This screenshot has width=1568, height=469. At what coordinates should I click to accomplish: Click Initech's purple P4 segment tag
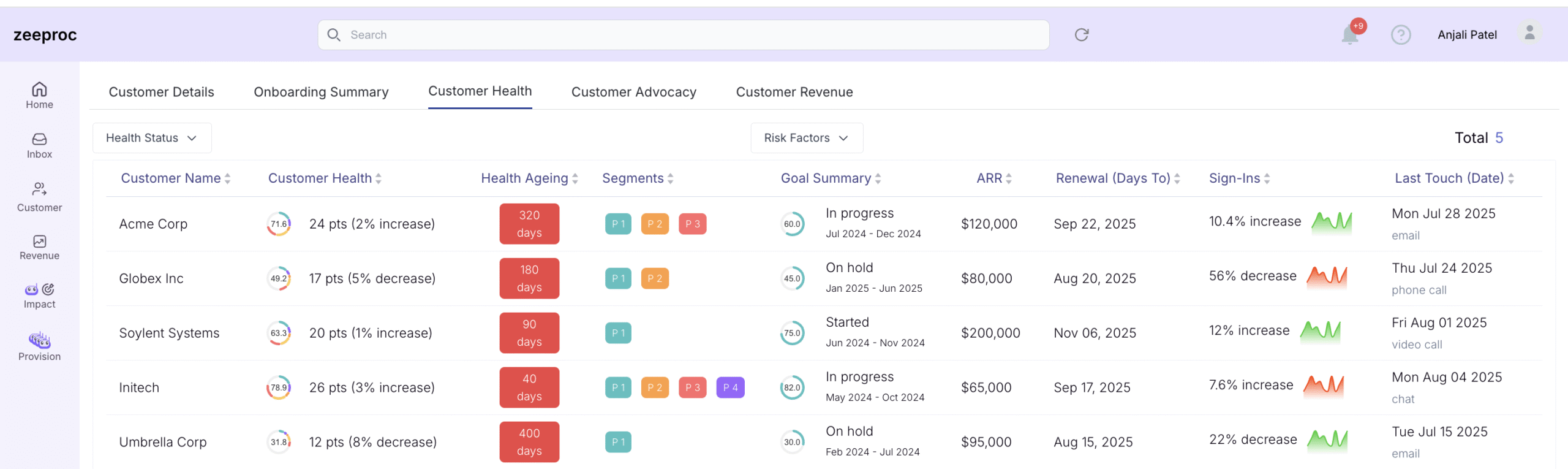tap(729, 387)
